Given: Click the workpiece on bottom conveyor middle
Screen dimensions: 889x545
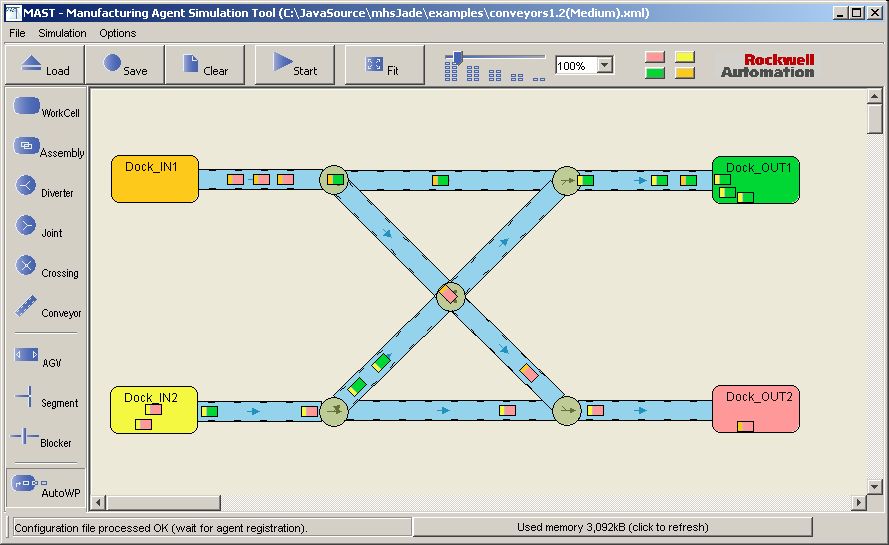Looking at the screenshot, I should [x=507, y=410].
